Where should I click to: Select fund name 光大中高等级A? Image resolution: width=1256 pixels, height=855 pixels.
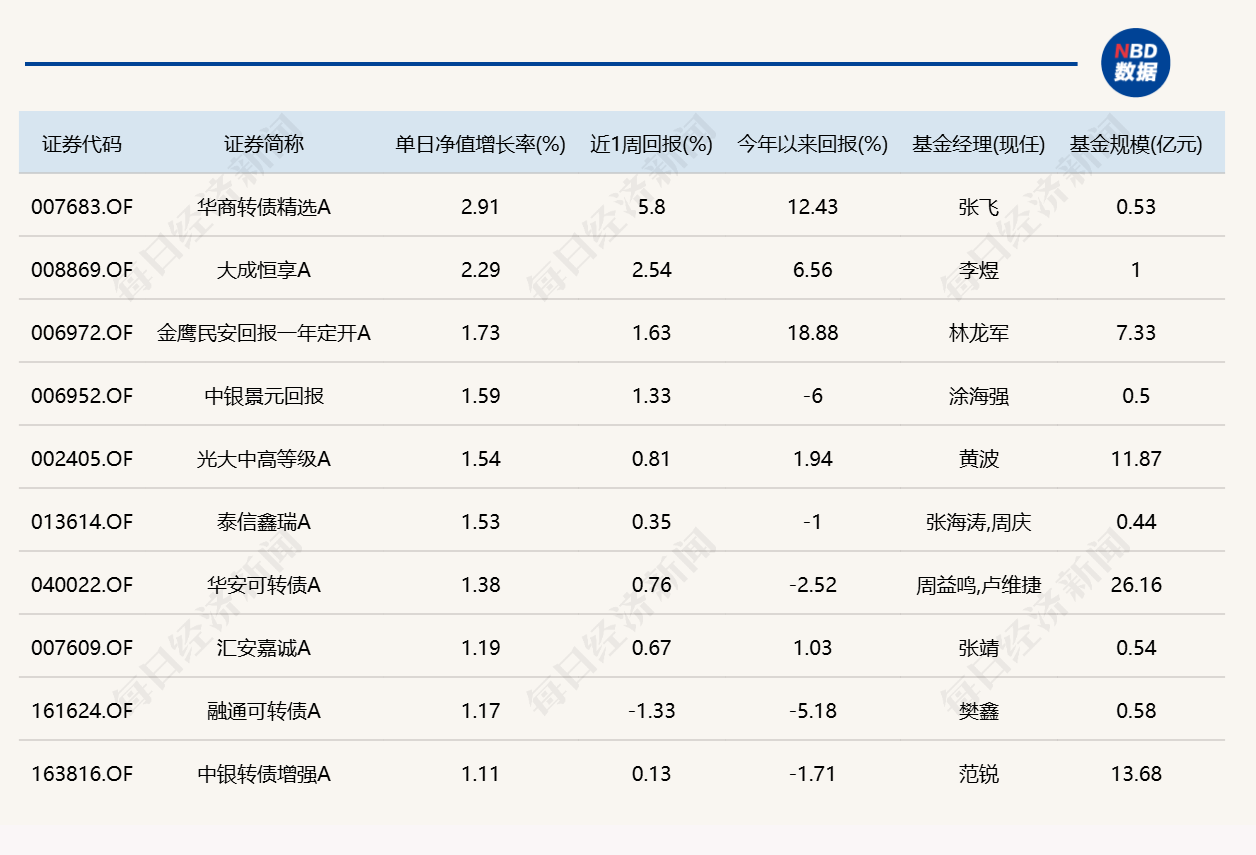coord(264,459)
